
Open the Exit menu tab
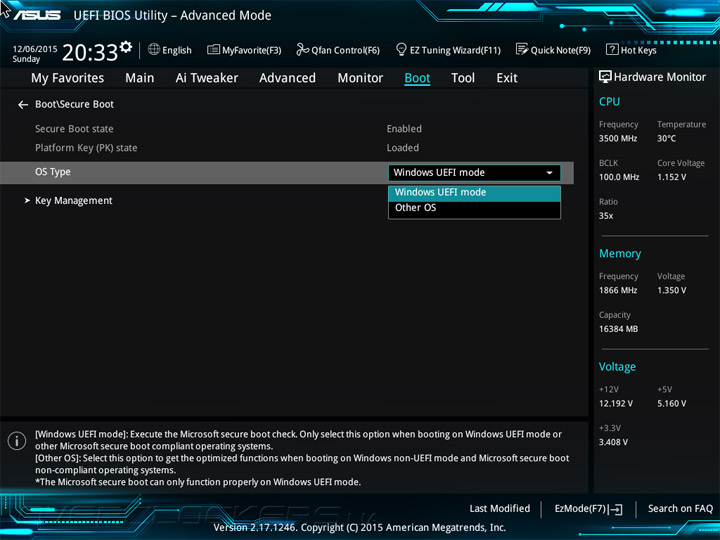(x=507, y=78)
